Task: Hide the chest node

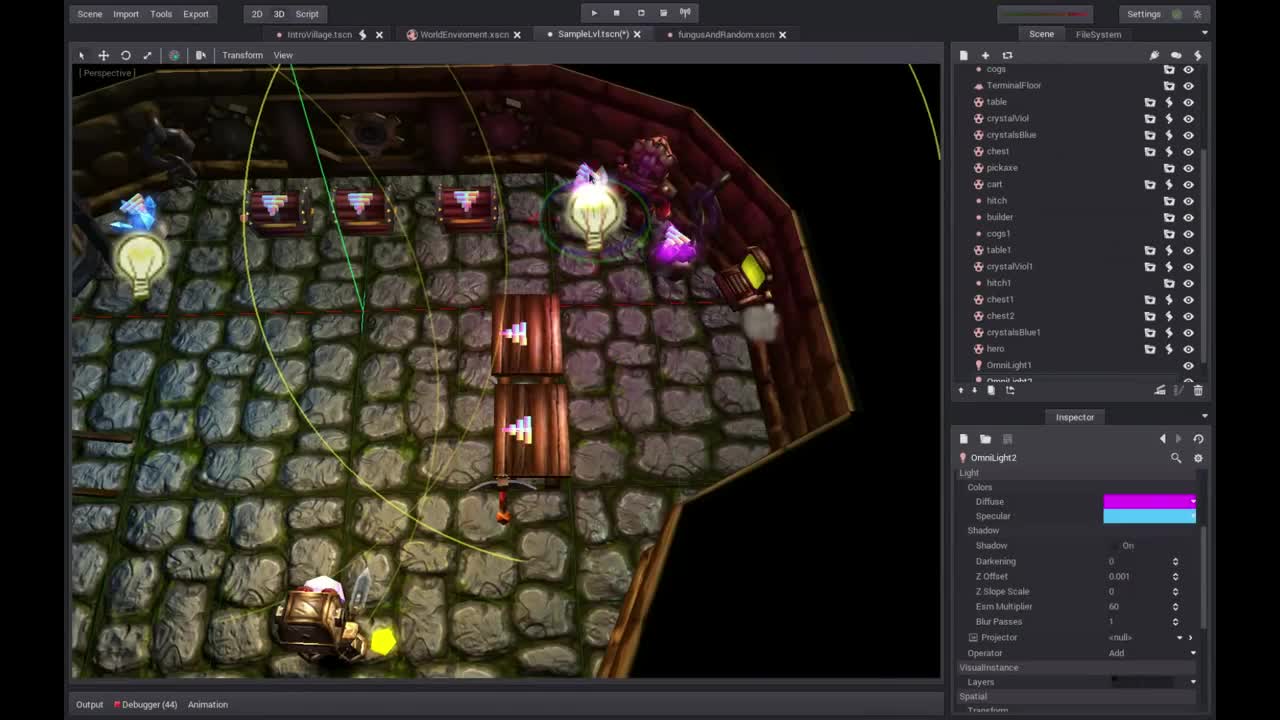Action: coord(1188,152)
